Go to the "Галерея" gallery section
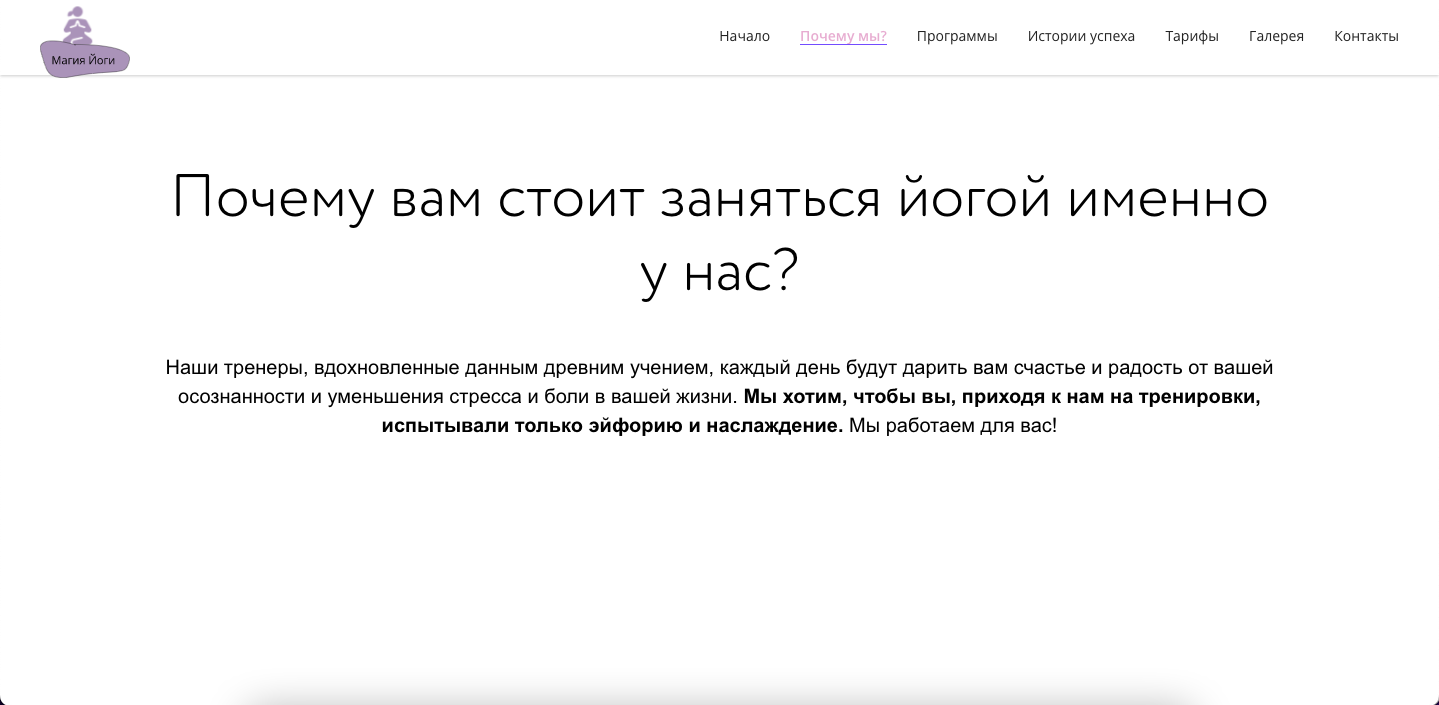 click(1276, 36)
